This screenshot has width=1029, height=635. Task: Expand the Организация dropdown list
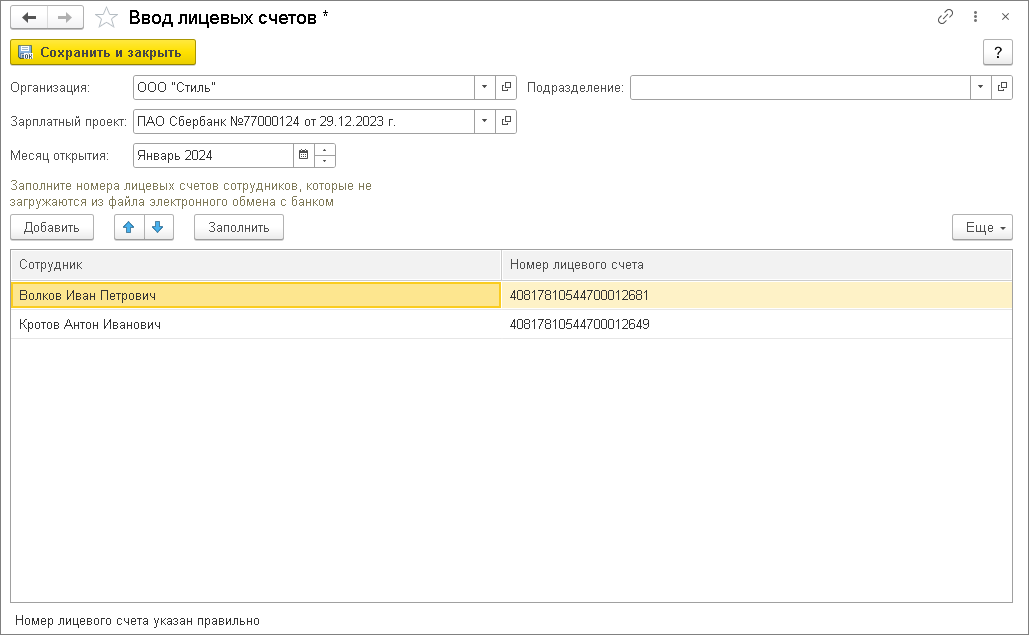point(484,87)
